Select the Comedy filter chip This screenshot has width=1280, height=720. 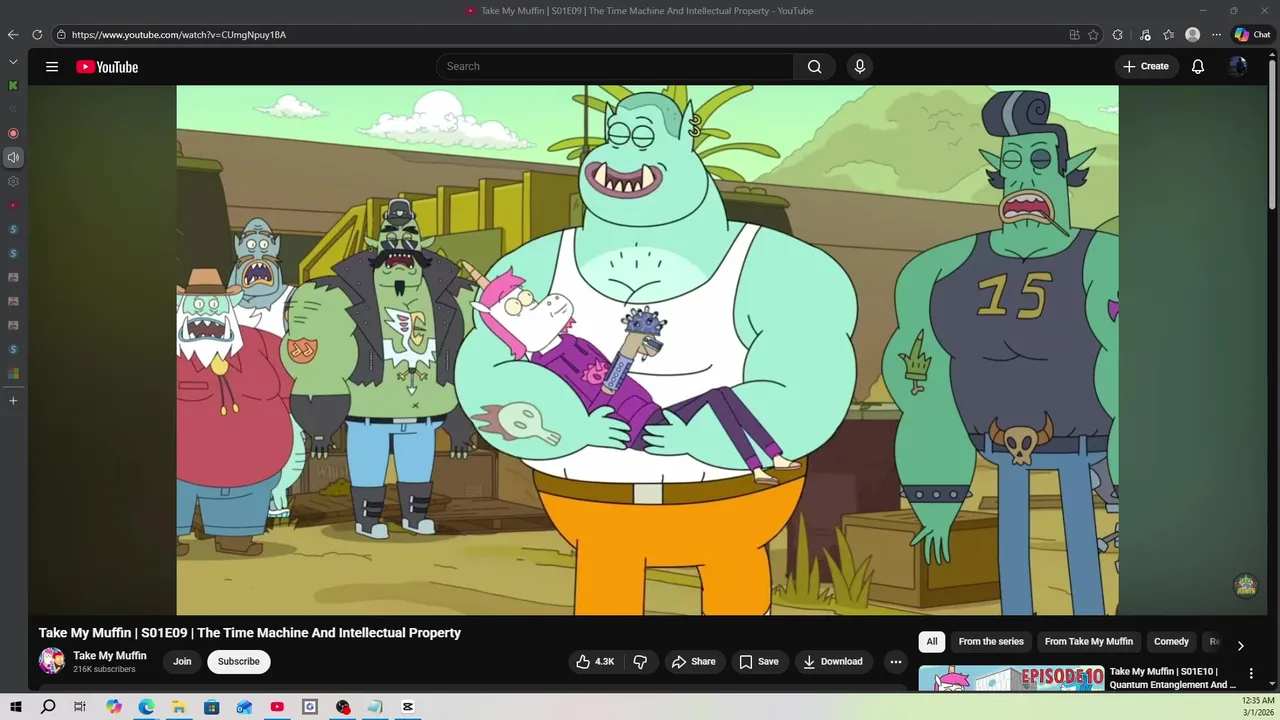click(x=1171, y=642)
